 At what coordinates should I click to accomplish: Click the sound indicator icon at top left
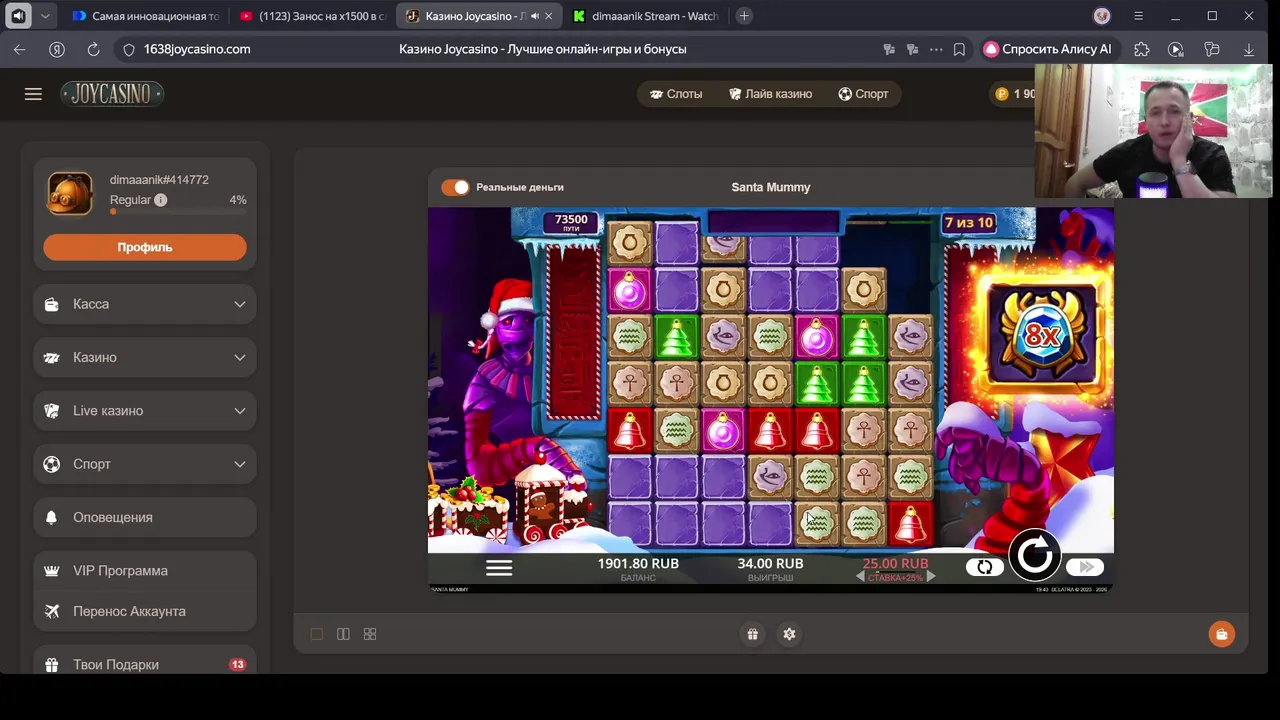[18, 16]
